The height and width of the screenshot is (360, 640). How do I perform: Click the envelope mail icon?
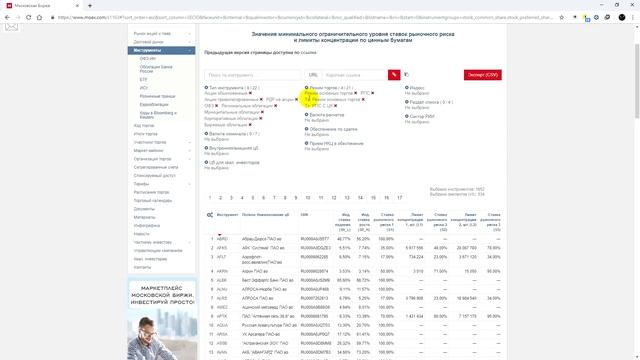pos(11,27)
